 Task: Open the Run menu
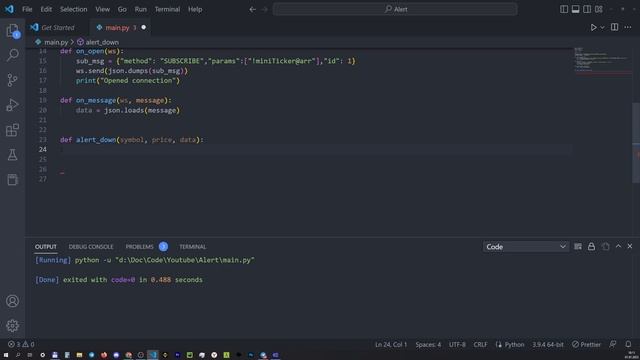point(140,9)
